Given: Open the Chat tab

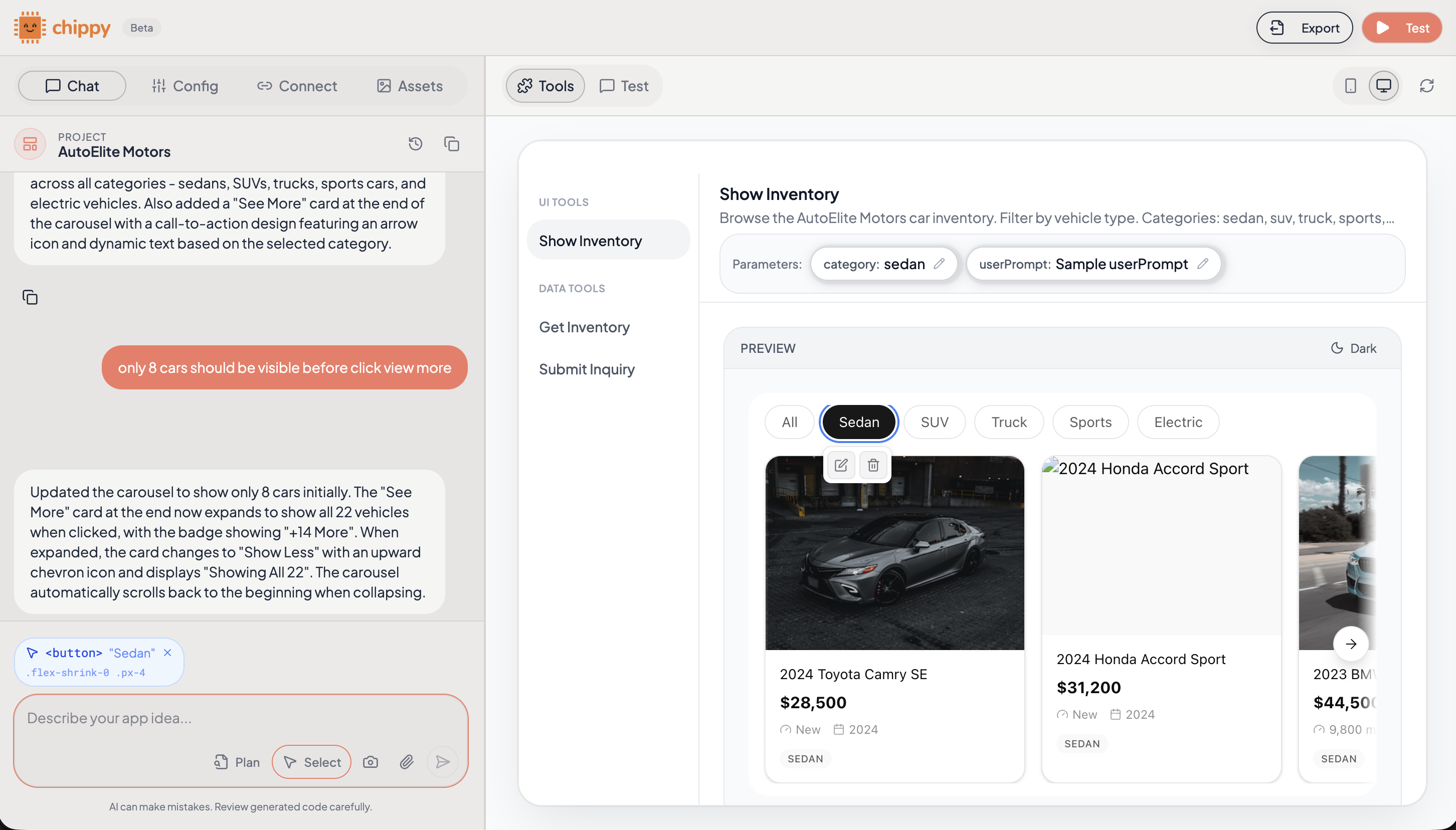Looking at the screenshot, I should [x=72, y=86].
